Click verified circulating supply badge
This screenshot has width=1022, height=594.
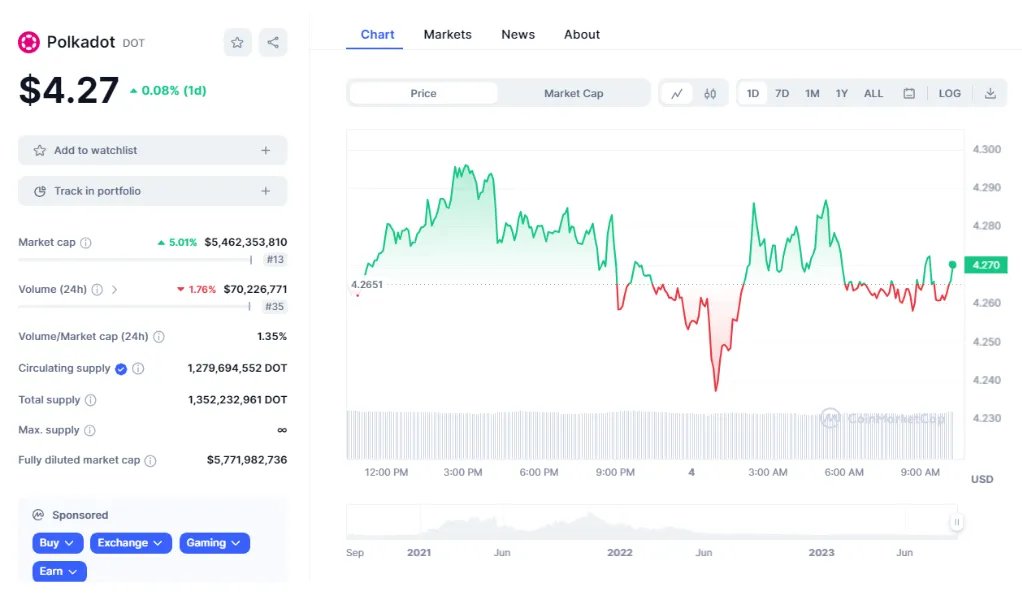click(x=121, y=368)
